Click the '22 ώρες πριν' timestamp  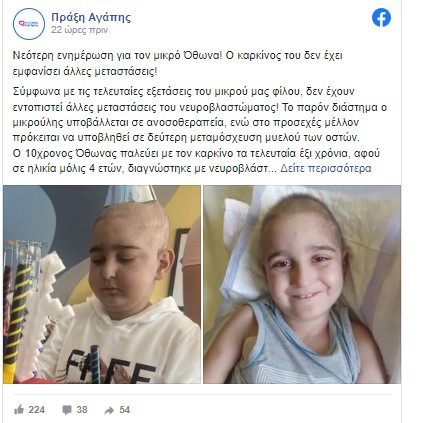click(79, 30)
